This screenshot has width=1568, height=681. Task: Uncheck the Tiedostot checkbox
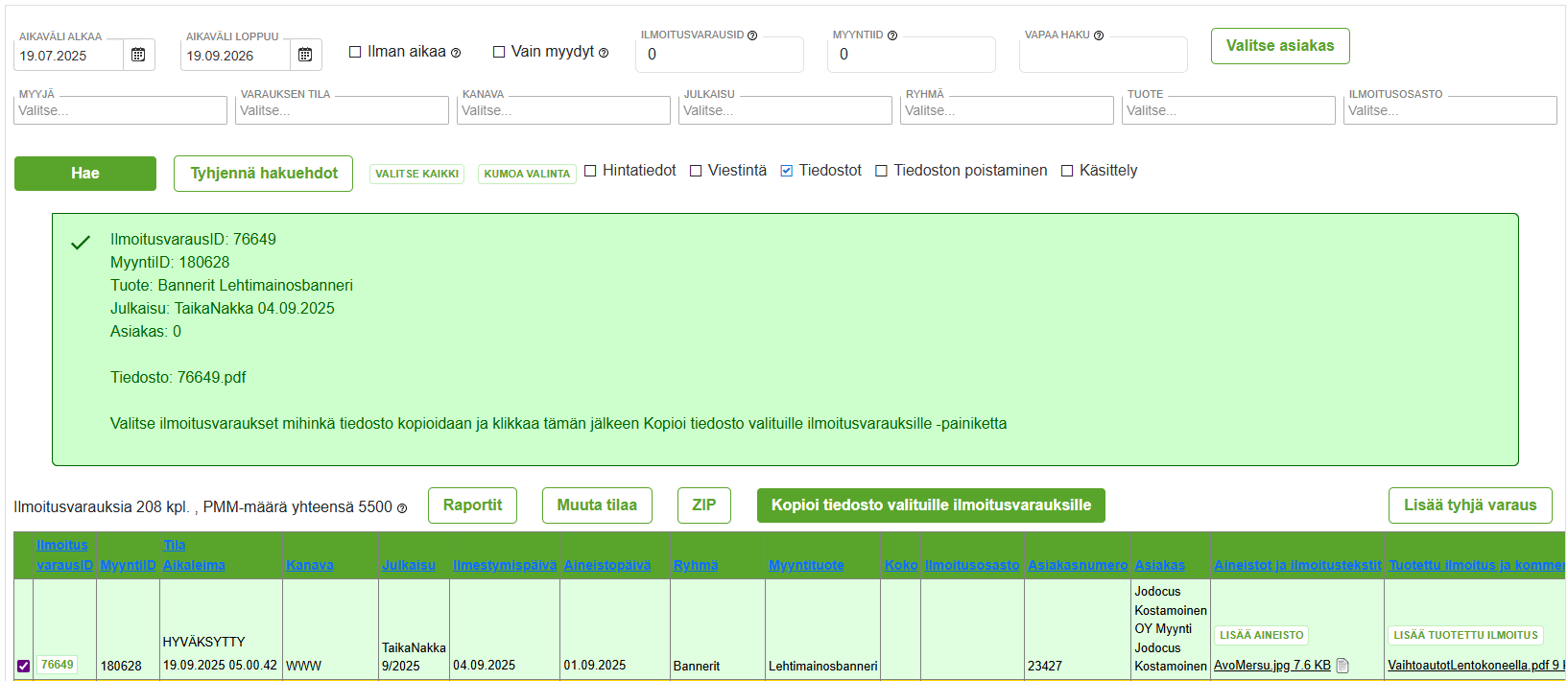(x=787, y=171)
